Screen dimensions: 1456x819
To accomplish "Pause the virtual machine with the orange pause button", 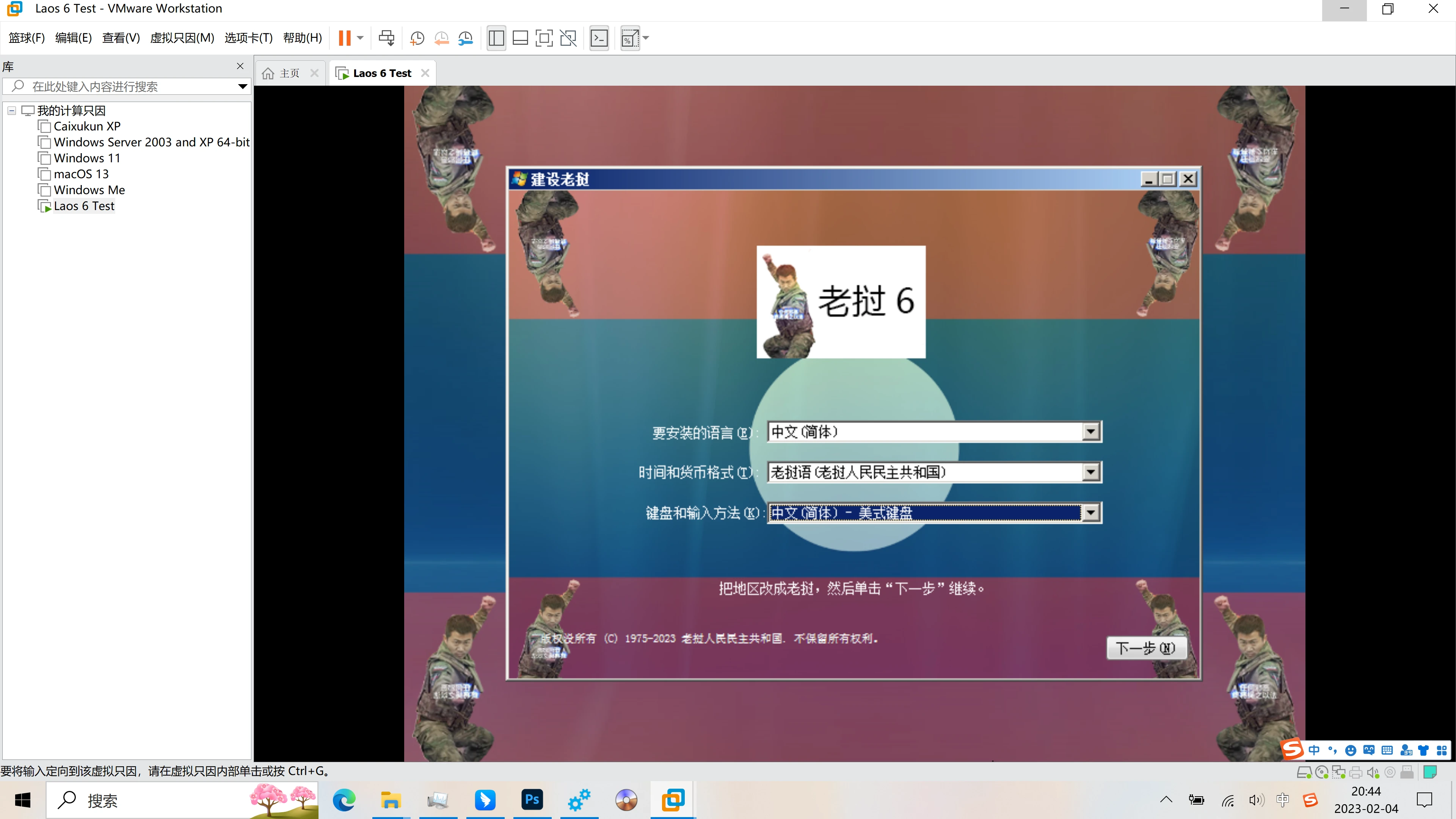I will point(344,38).
